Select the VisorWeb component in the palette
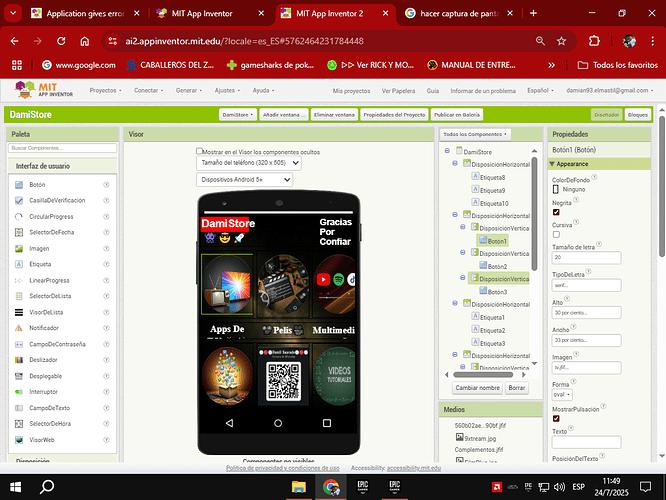The height and width of the screenshot is (500, 666). (42, 439)
